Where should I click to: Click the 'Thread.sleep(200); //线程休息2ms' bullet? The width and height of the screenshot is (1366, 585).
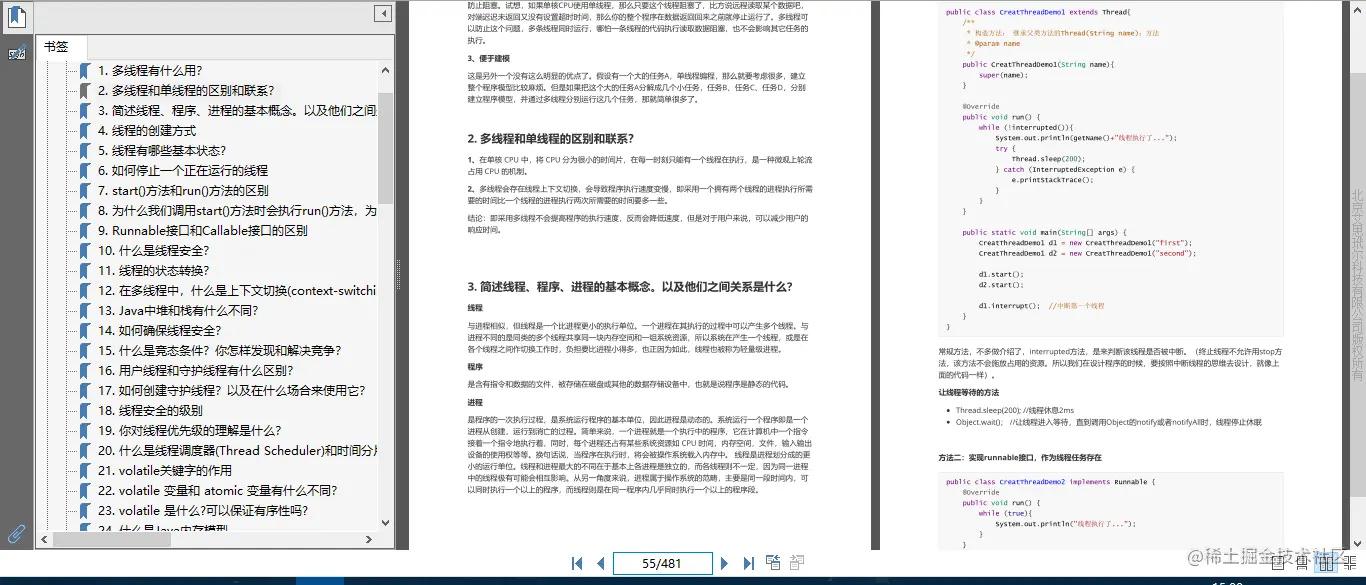(x=1014, y=410)
